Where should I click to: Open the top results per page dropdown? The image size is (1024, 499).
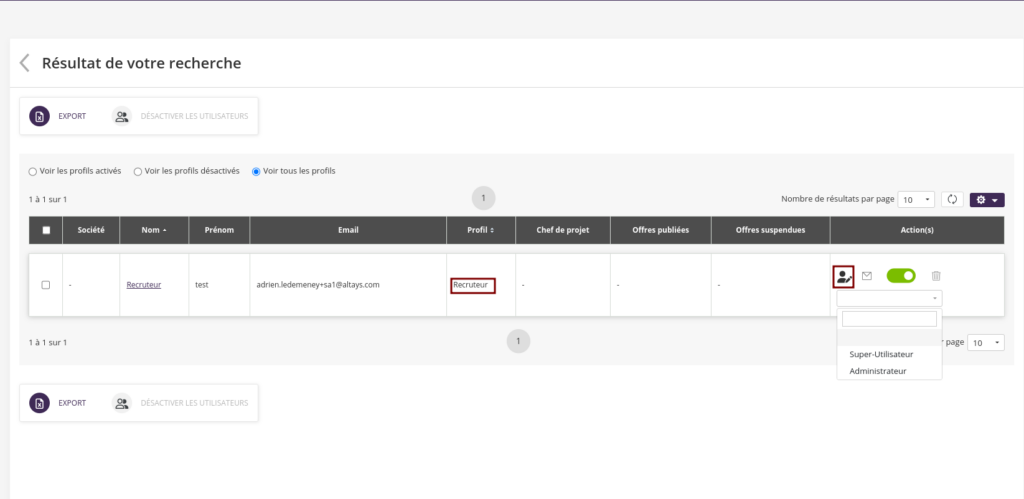tap(916, 199)
